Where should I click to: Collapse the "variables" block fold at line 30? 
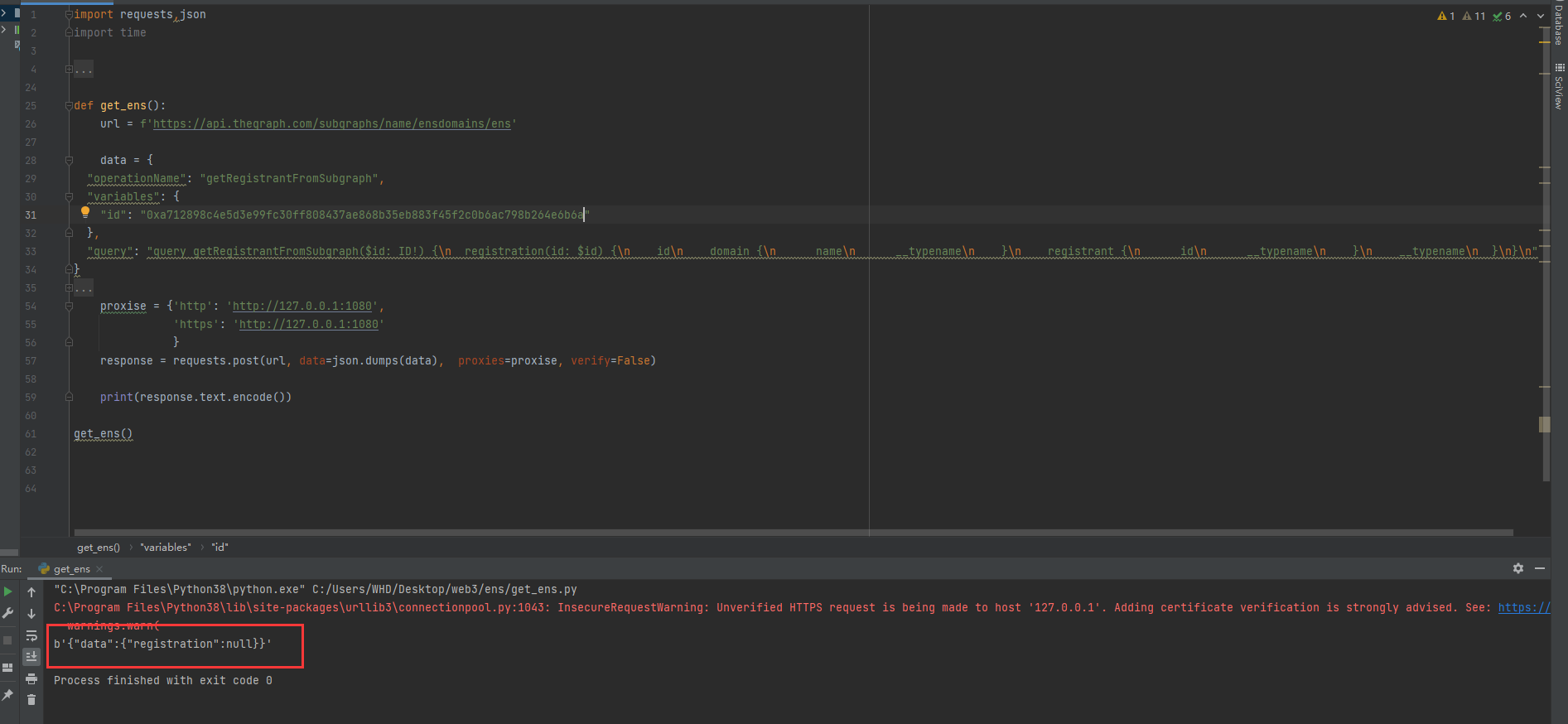[x=70, y=196]
